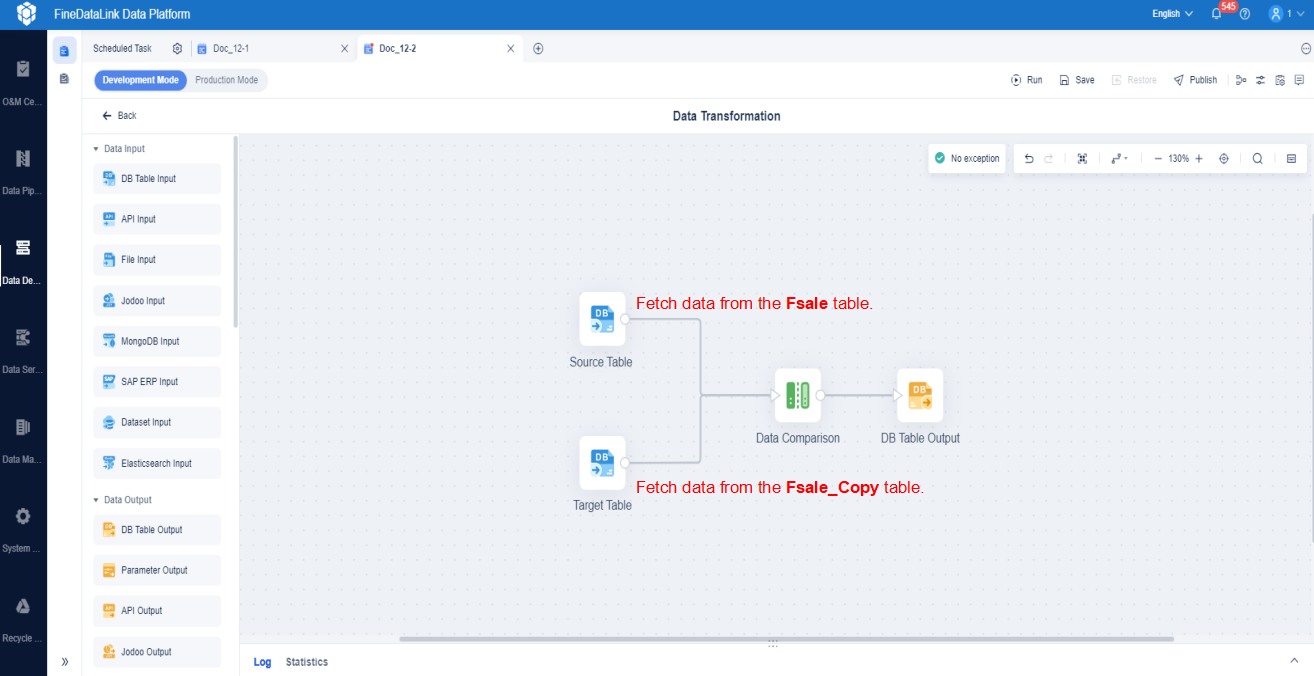
Task: Select the Source Table node
Action: point(603,318)
